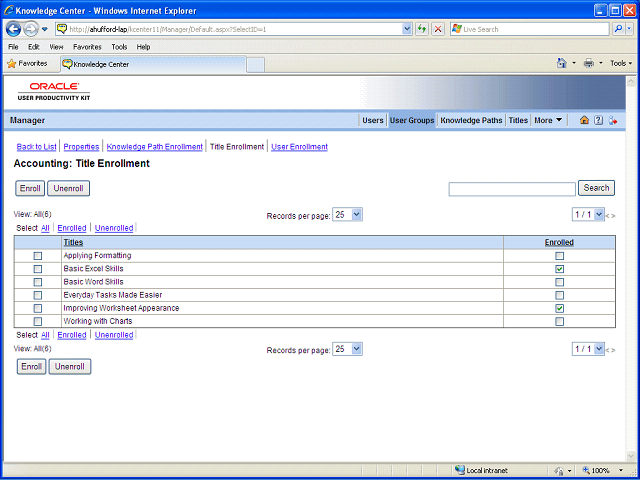The image size is (640, 480).
Task: Click the top Unenroll button
Action: click(x=68, y=189)
